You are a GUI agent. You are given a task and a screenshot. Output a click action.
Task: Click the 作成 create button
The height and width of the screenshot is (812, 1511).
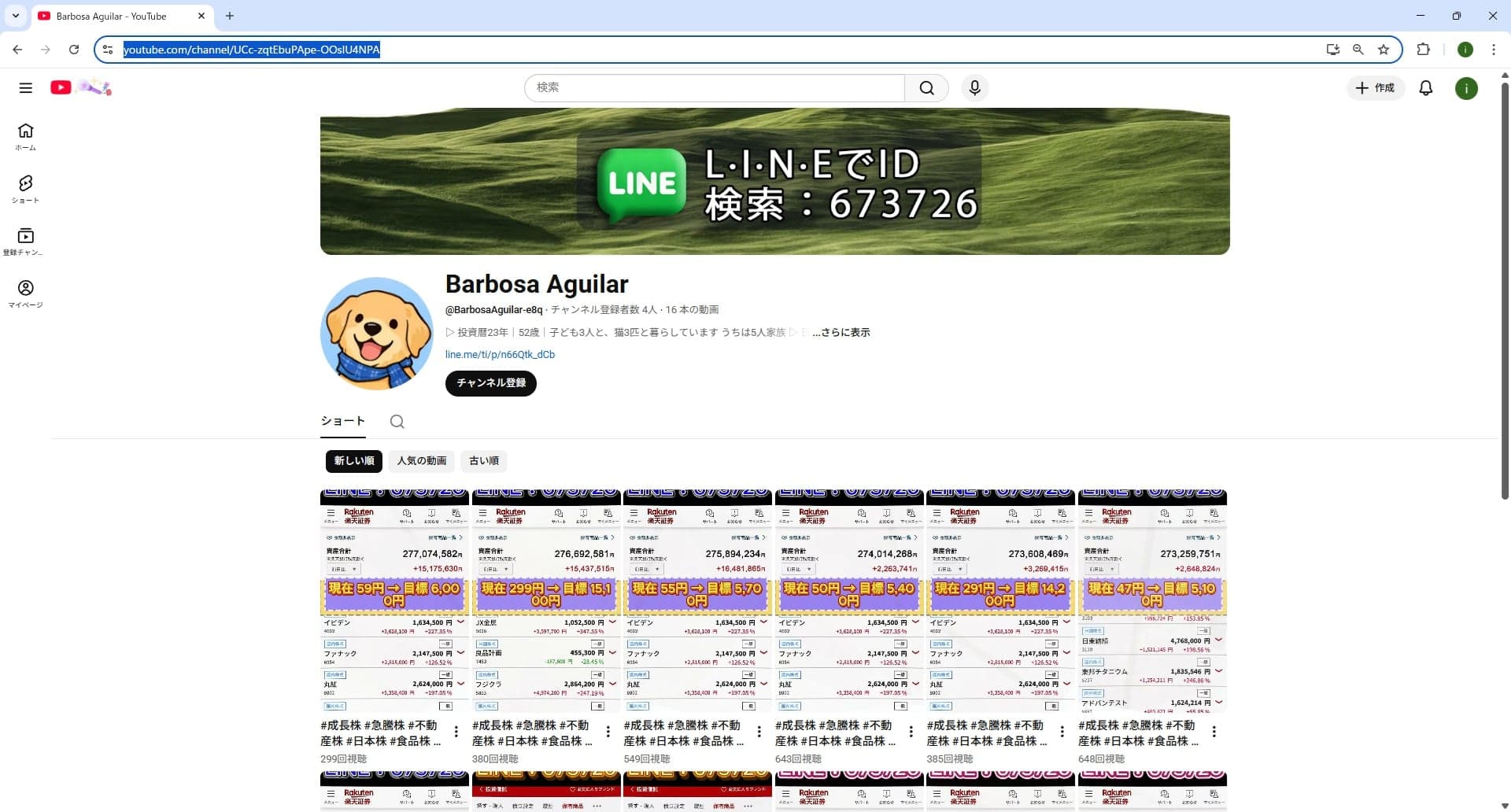click(1376, 88)
